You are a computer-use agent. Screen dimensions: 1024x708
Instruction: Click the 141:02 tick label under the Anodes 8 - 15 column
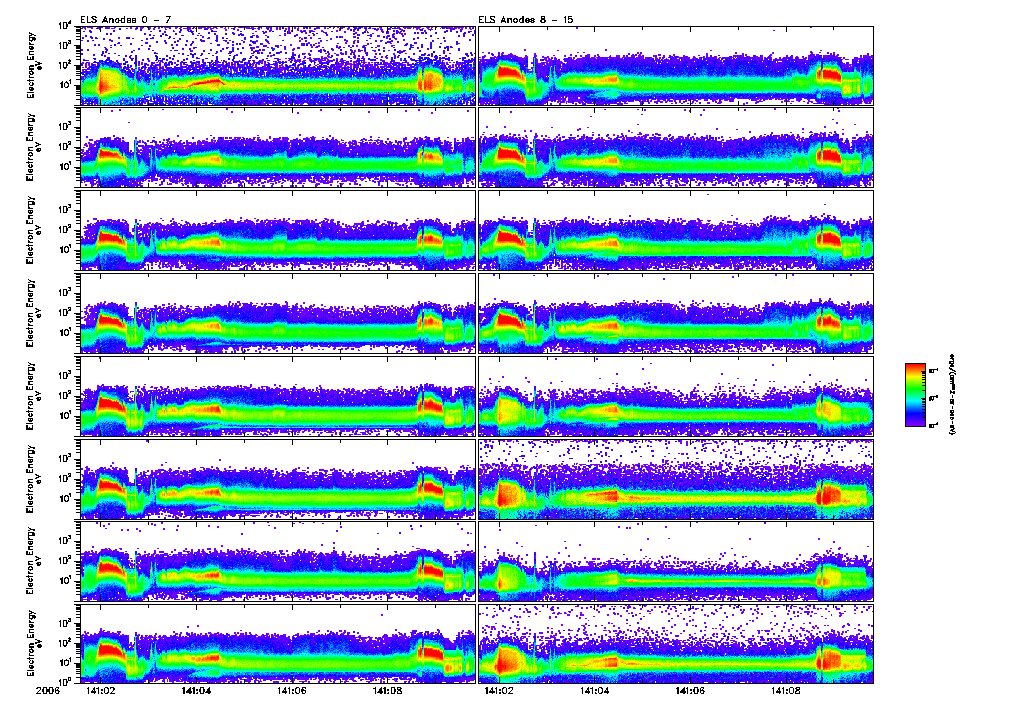coord(500,690)
